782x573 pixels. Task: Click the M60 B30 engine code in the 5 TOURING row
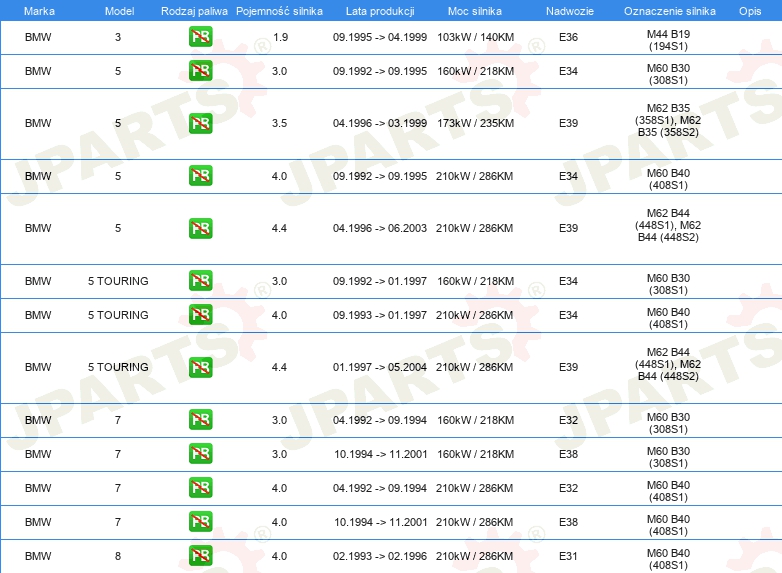click(668, 284)
